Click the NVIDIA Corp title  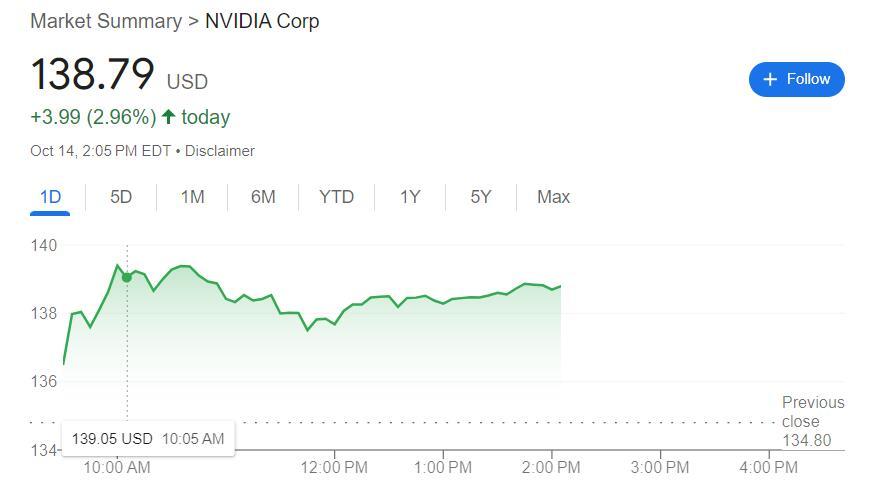pyautogui.click(x=262, y=21)
